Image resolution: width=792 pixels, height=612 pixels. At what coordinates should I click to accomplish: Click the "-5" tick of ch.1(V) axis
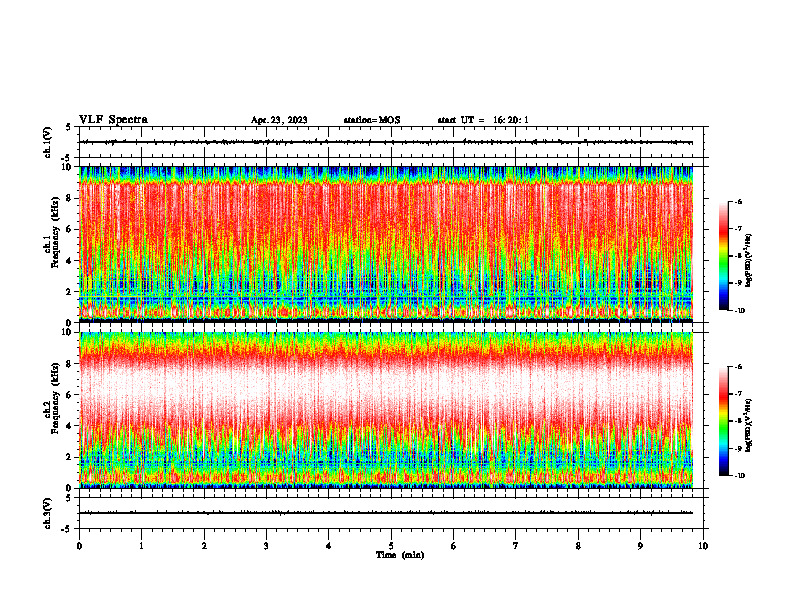coord(67,158)
